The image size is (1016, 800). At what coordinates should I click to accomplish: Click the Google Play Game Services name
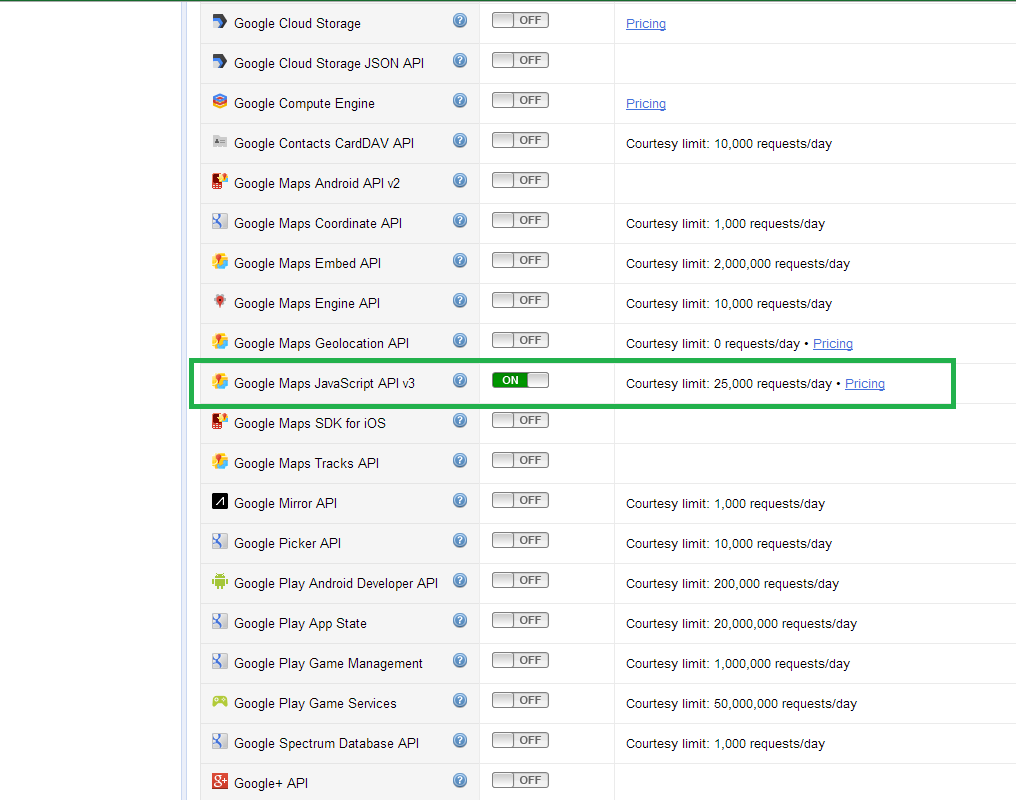click(x=315, y=703)
